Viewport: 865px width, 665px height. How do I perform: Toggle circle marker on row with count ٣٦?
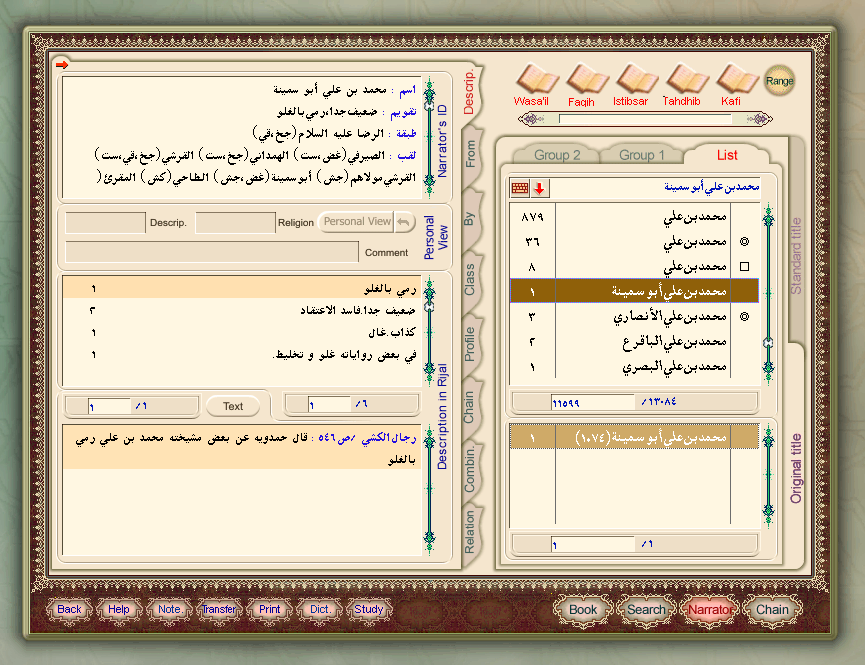tap(744, 241)
